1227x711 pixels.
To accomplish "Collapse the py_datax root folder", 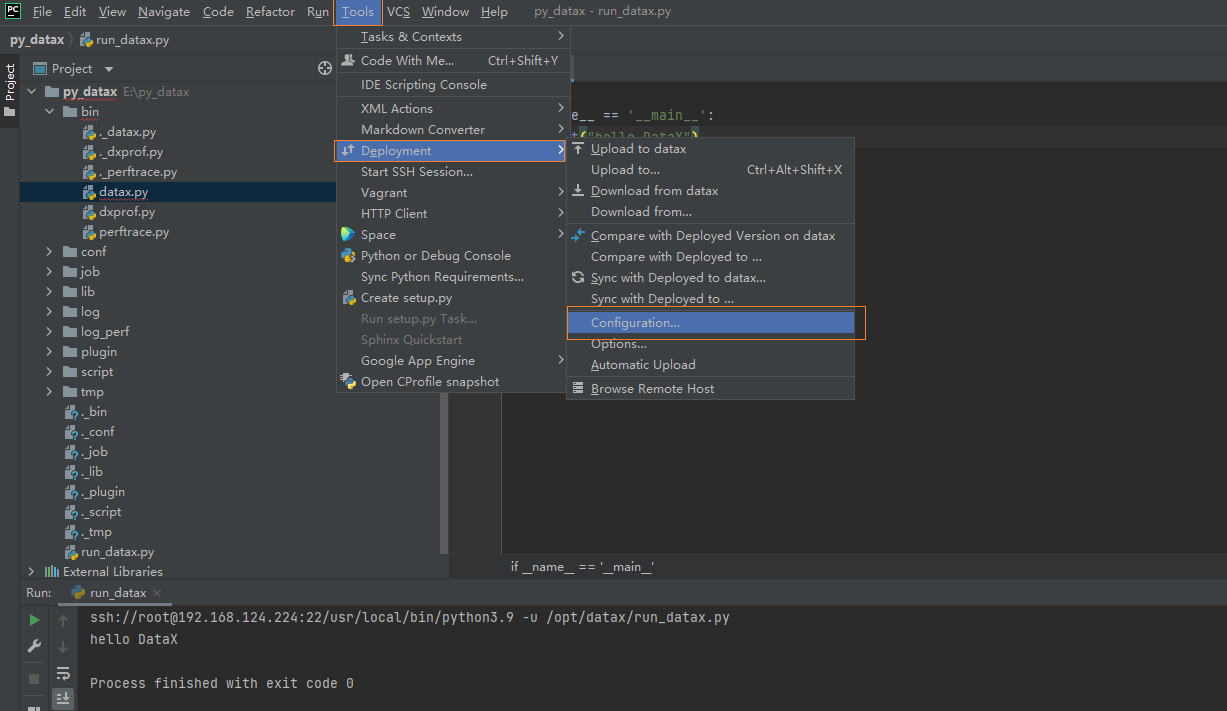I will [32, 91].
